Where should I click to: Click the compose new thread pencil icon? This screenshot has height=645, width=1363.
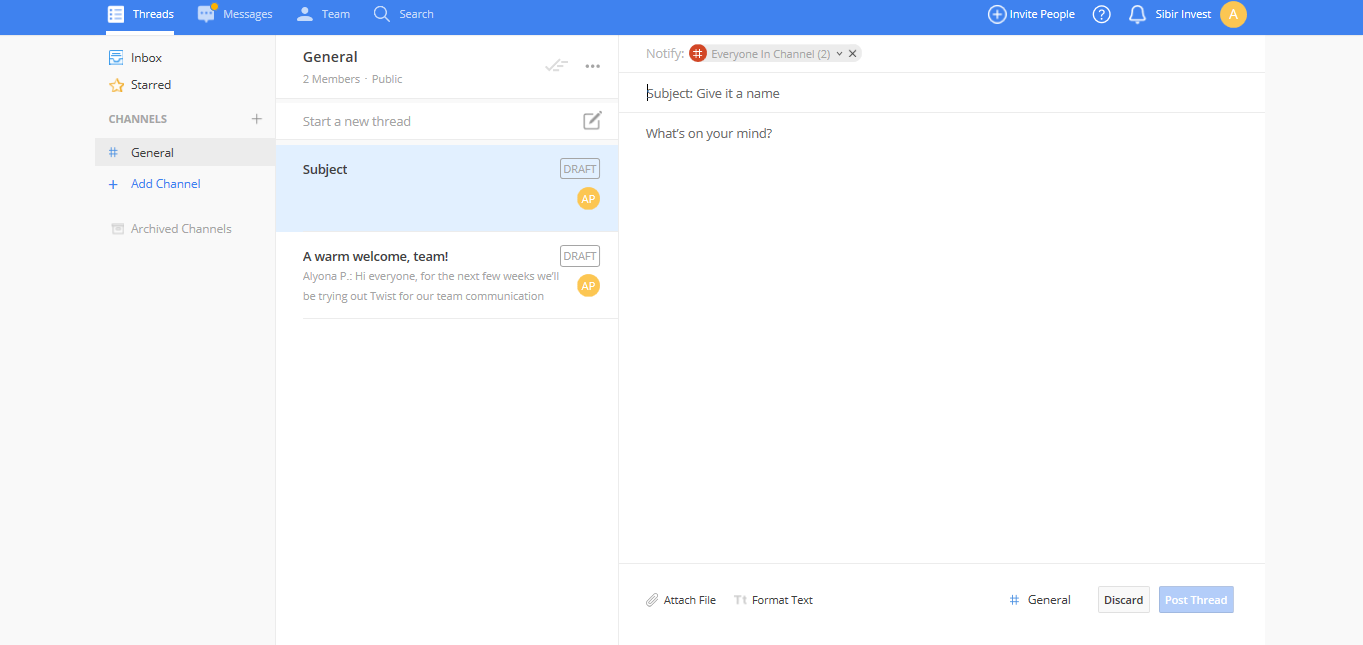(x=592, y=121)
